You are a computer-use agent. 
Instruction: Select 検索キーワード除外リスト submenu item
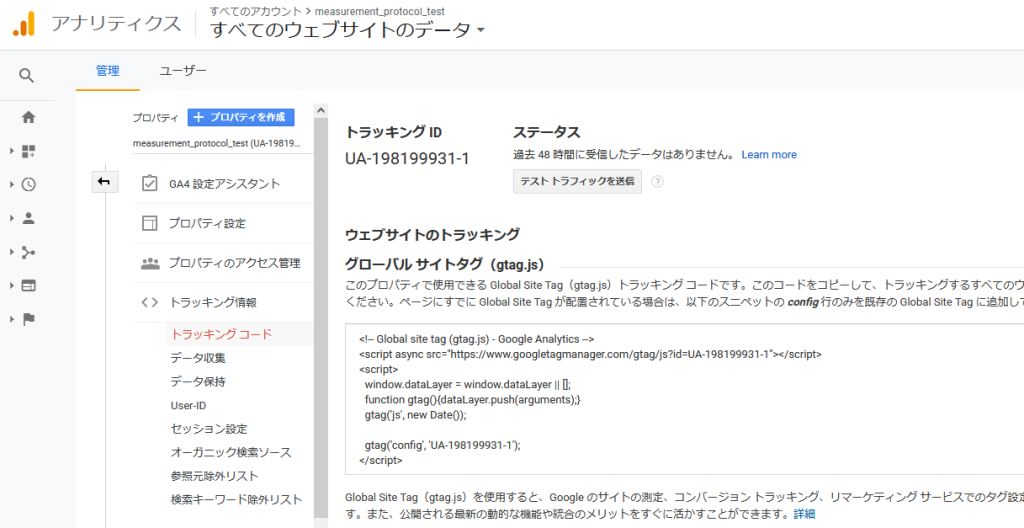coord(236,499)
